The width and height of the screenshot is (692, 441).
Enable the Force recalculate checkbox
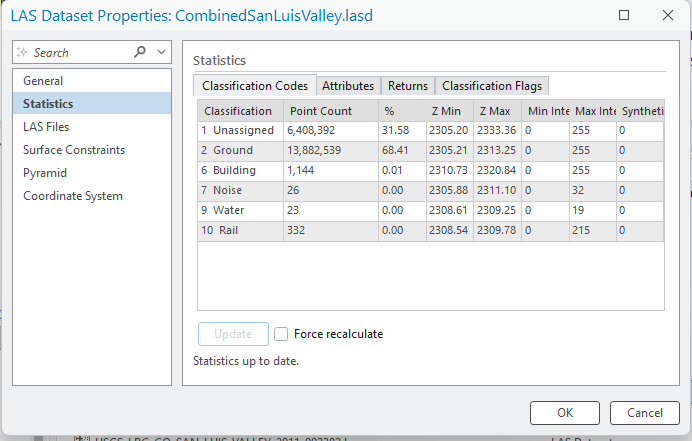[x=282, y=334]
